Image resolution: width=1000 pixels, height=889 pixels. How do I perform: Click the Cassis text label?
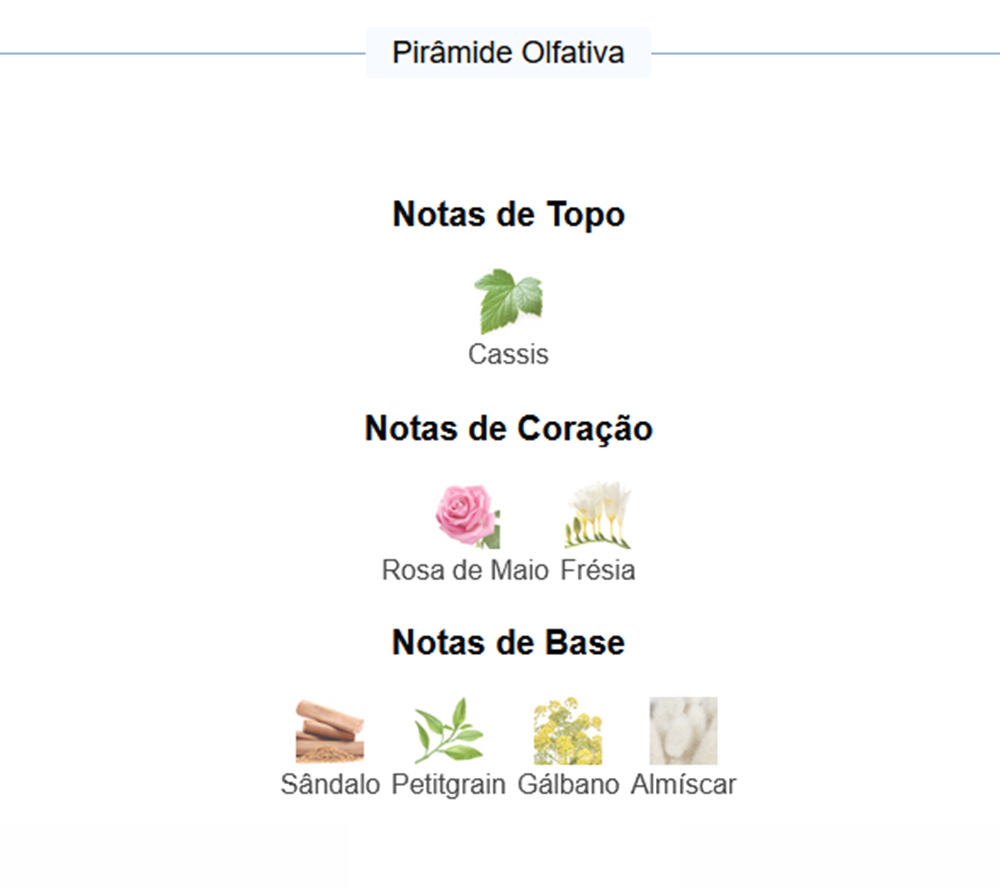[x=508, y=354]
